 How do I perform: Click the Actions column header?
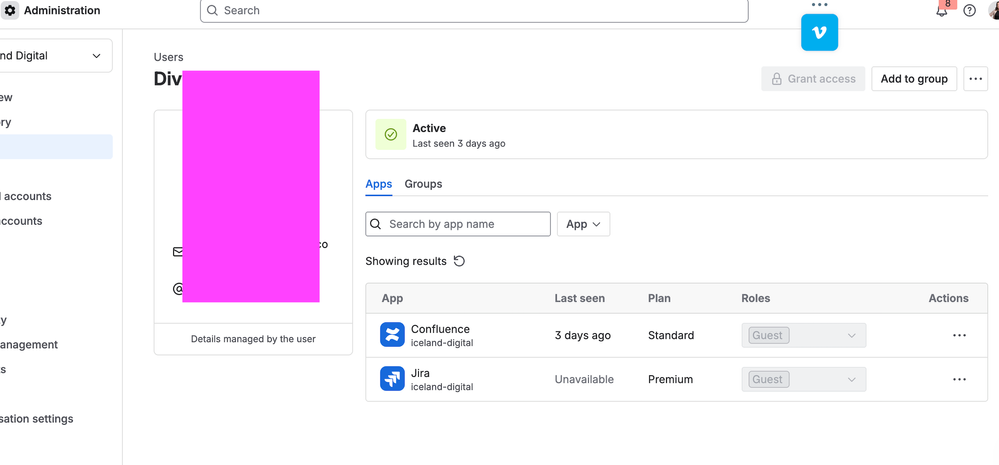tap(948, 298)
